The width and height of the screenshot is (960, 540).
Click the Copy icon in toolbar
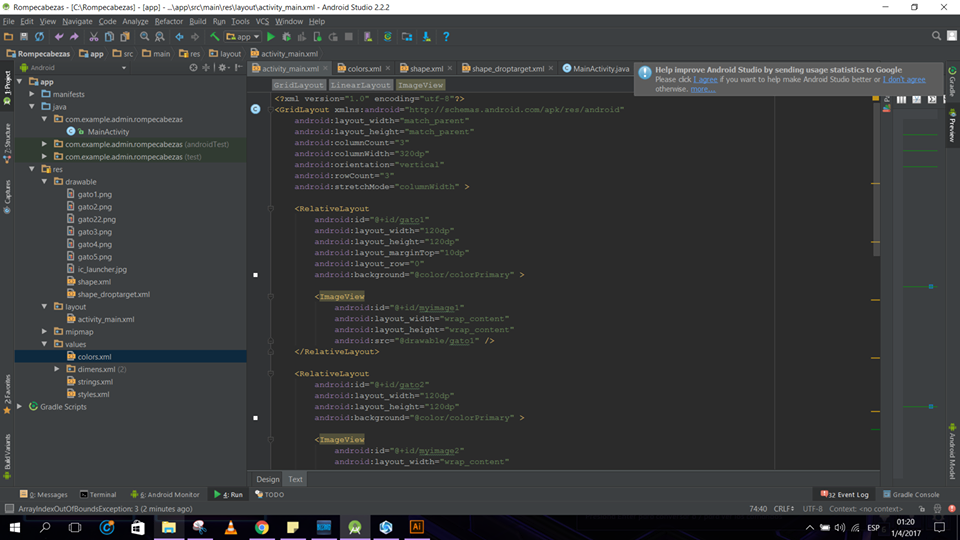(109, 37)
